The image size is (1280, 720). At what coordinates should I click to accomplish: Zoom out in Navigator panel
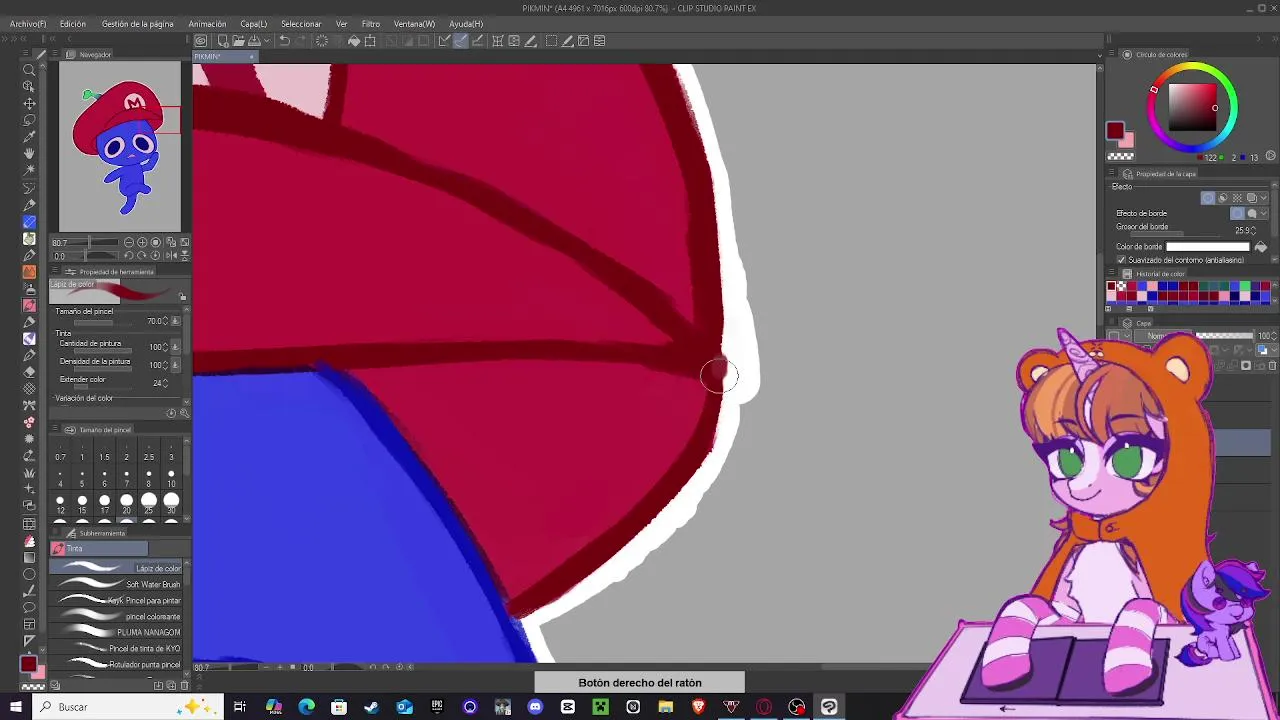(129, 243)
